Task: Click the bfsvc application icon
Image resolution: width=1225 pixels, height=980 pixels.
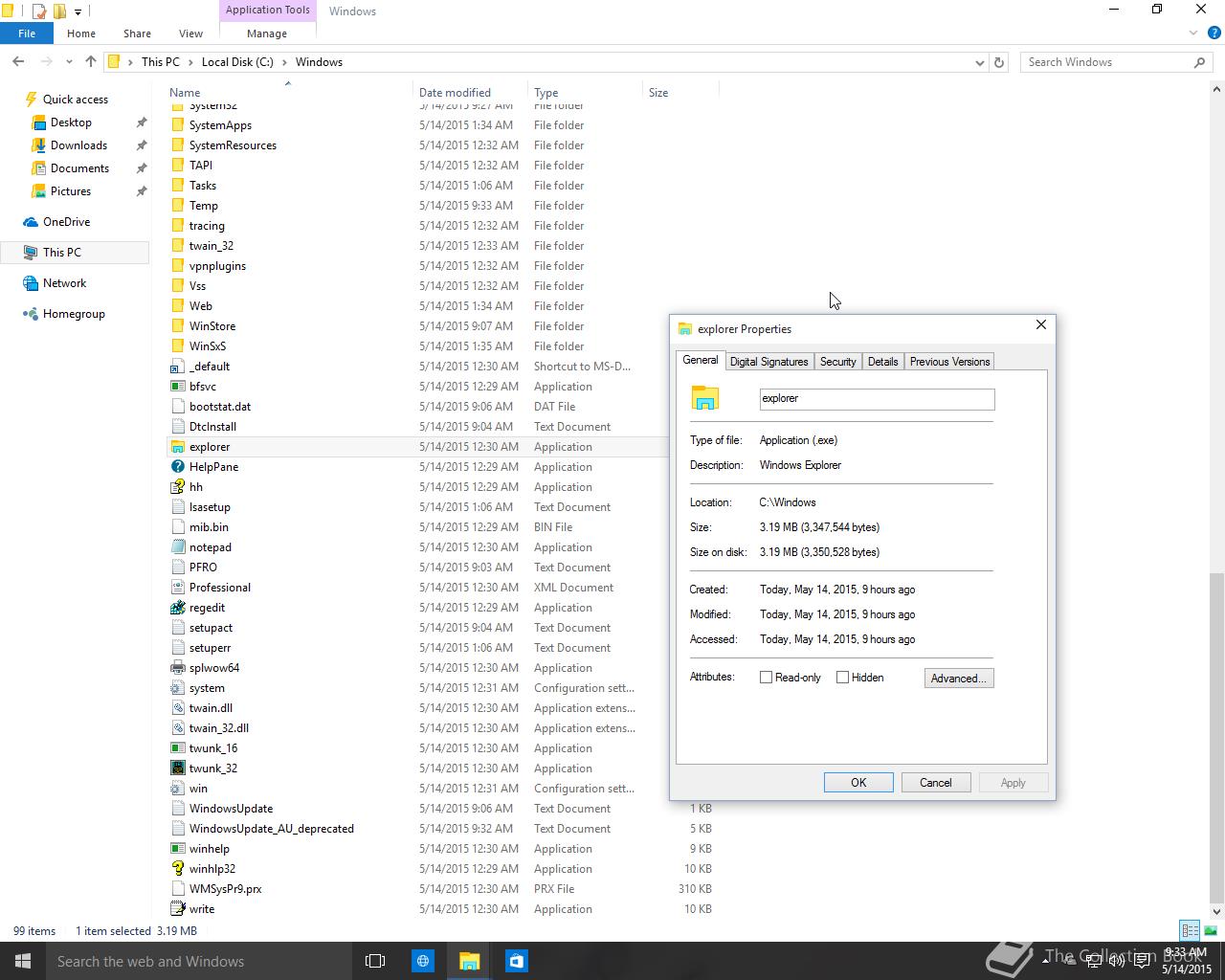Action: pyautogui.click(x=177, y=387)
